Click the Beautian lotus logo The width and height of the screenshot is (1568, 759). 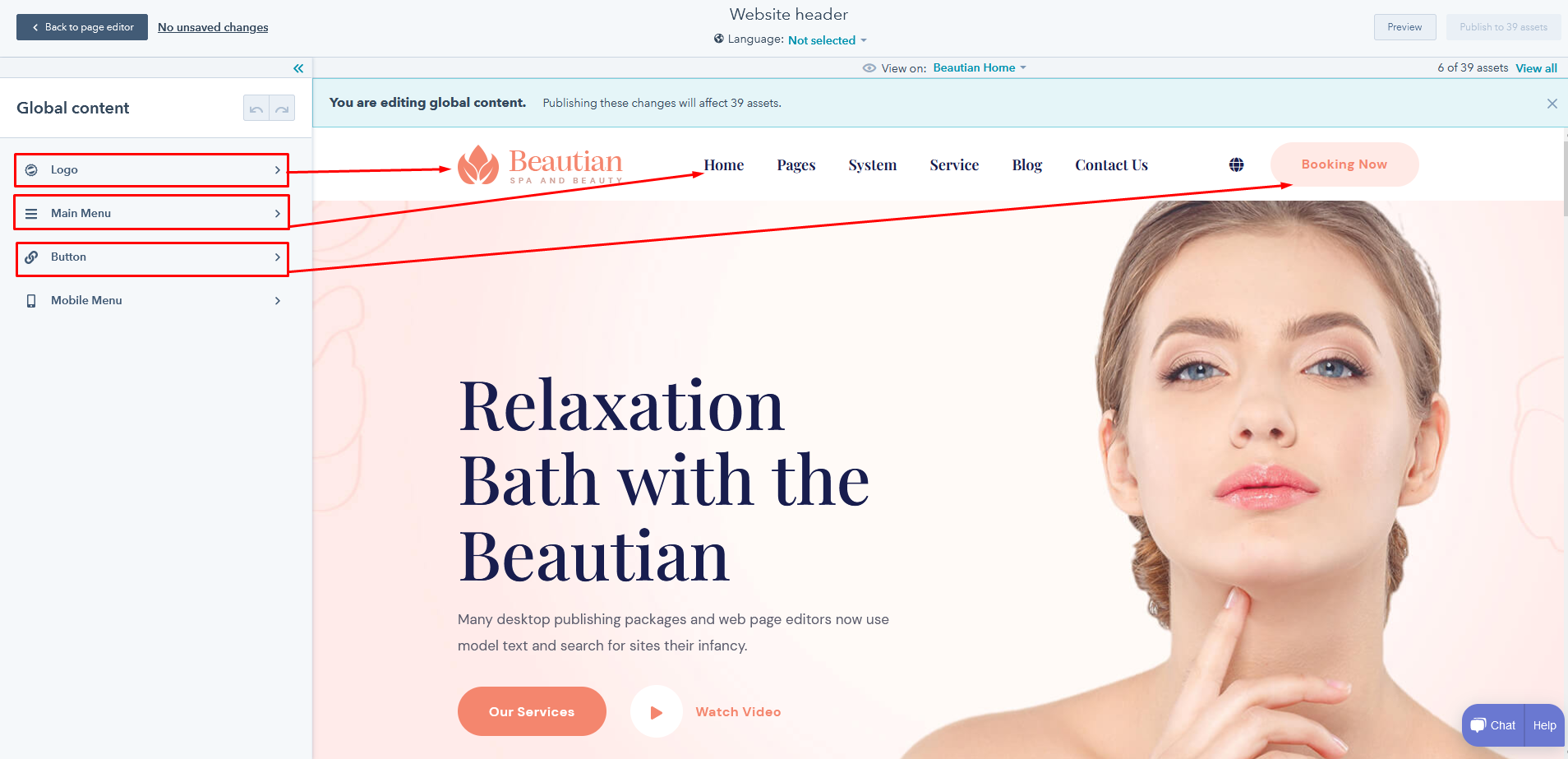pos(540,164)
